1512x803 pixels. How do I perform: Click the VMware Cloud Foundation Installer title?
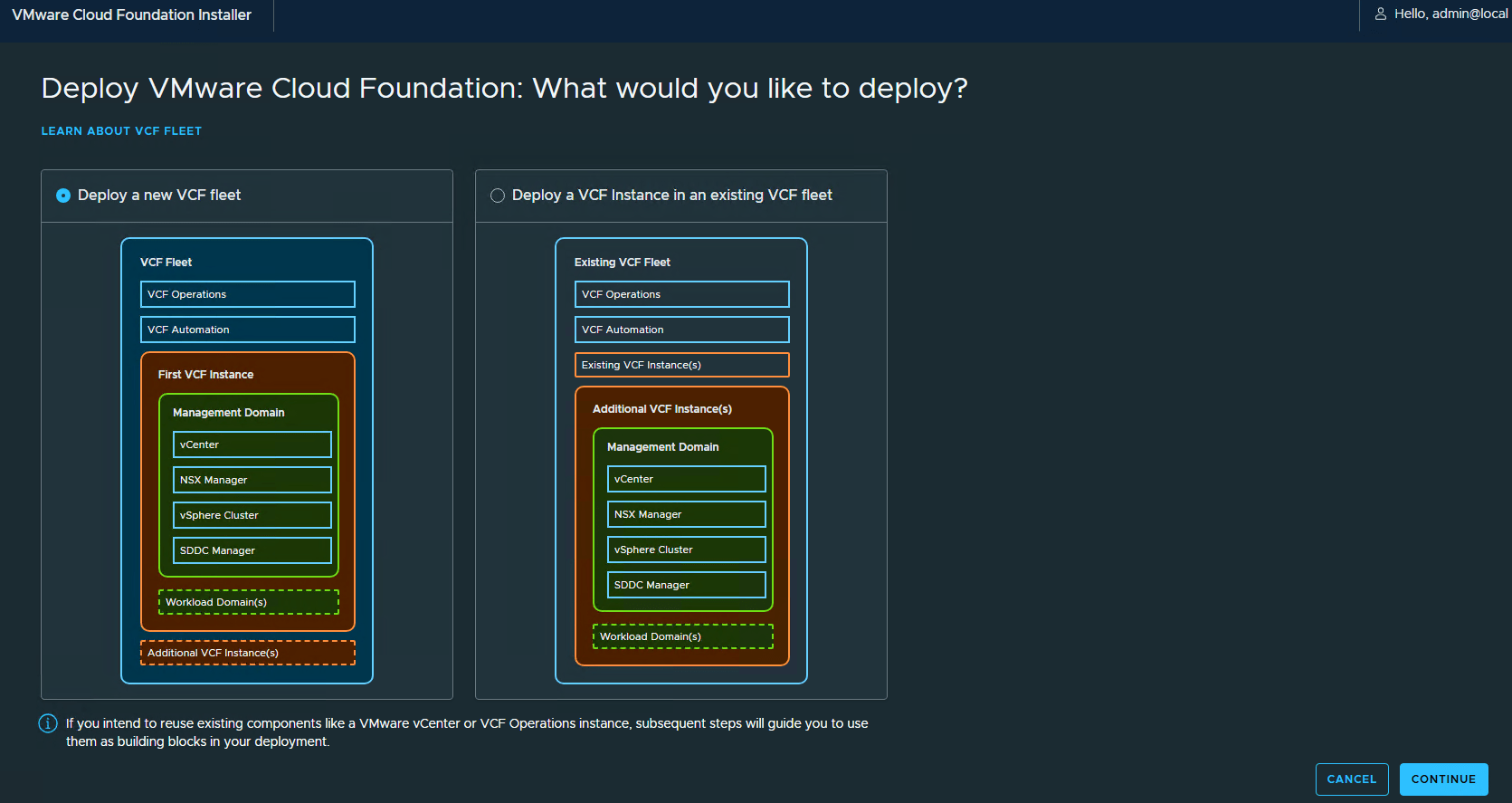132,14
